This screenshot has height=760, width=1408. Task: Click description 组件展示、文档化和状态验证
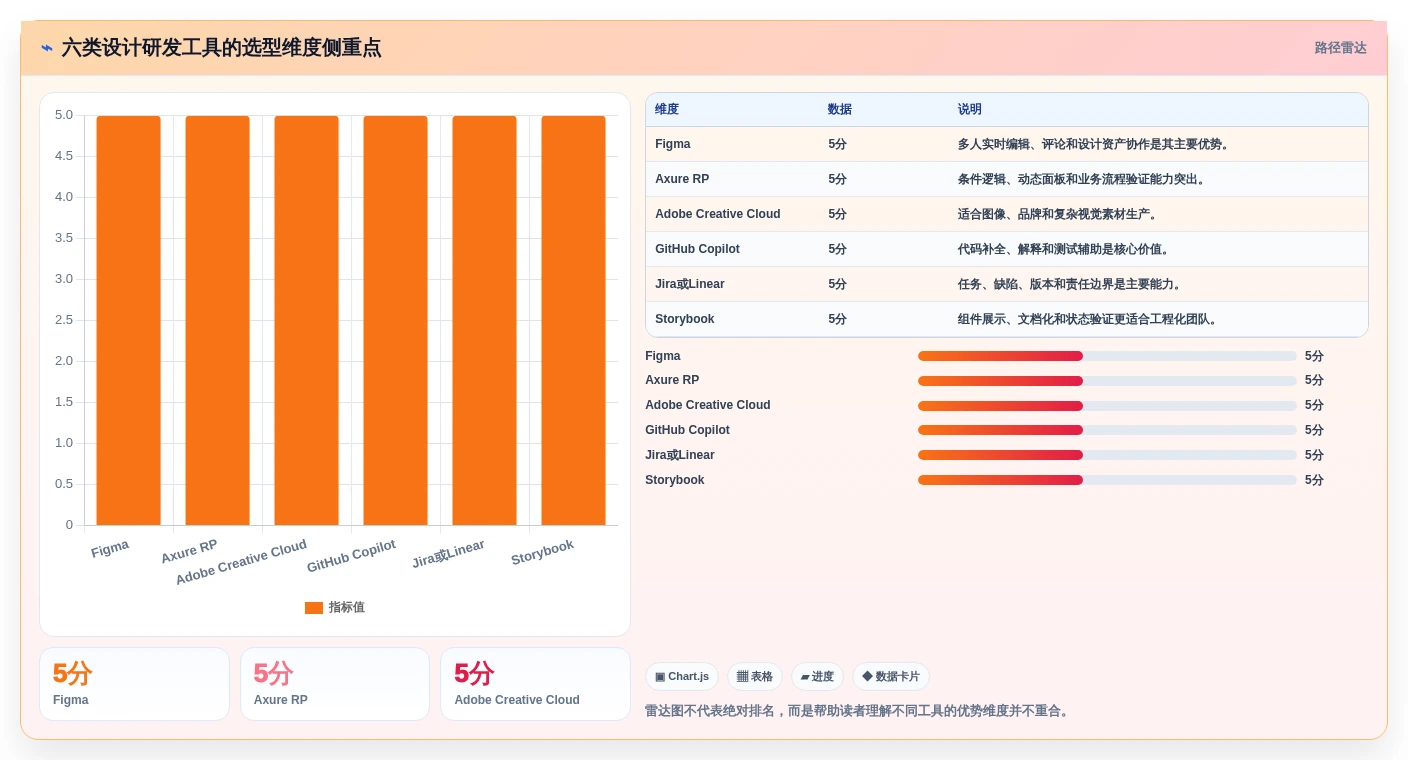1089,319
